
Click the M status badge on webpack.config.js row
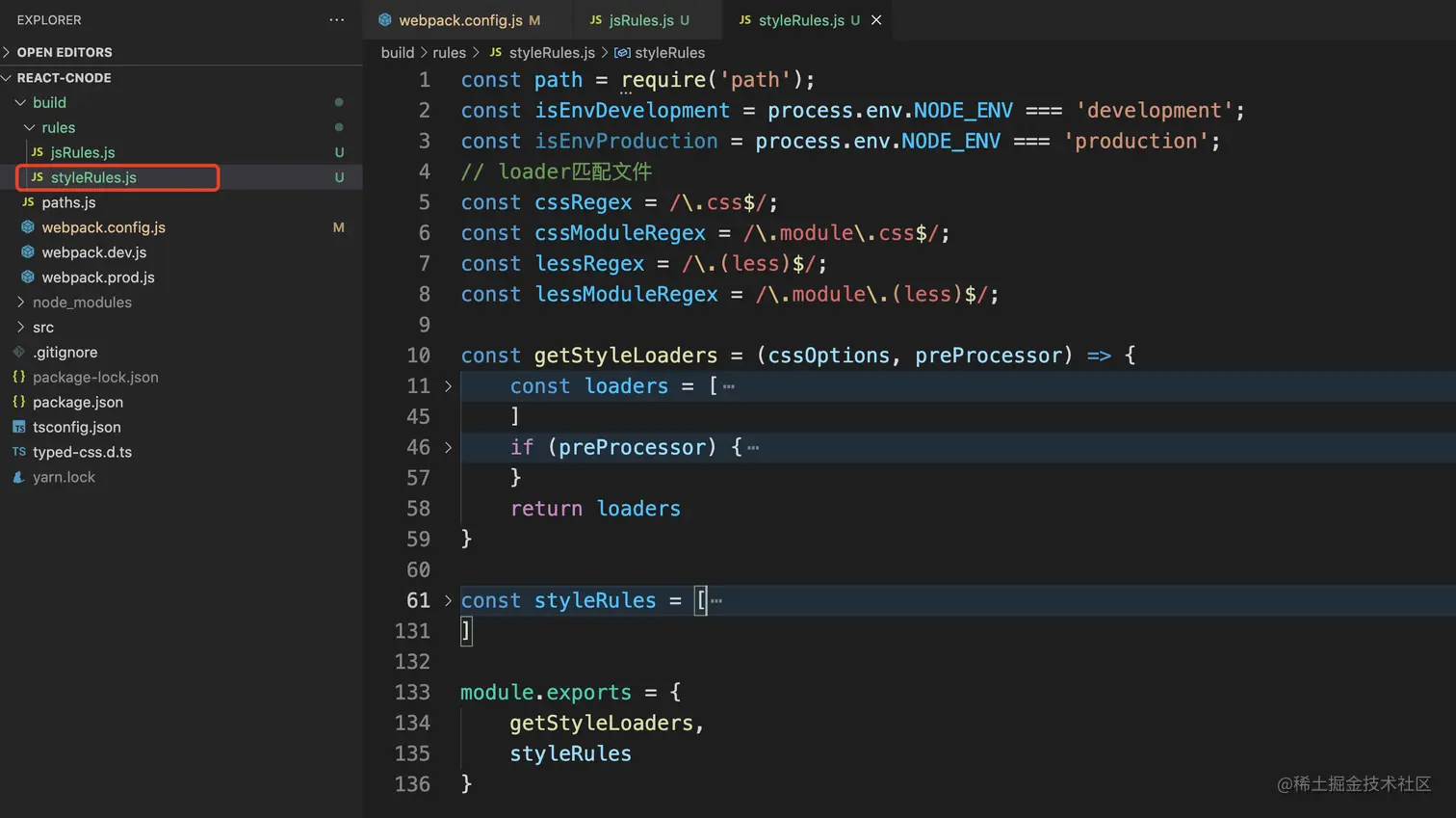click(x=338, y=227)
